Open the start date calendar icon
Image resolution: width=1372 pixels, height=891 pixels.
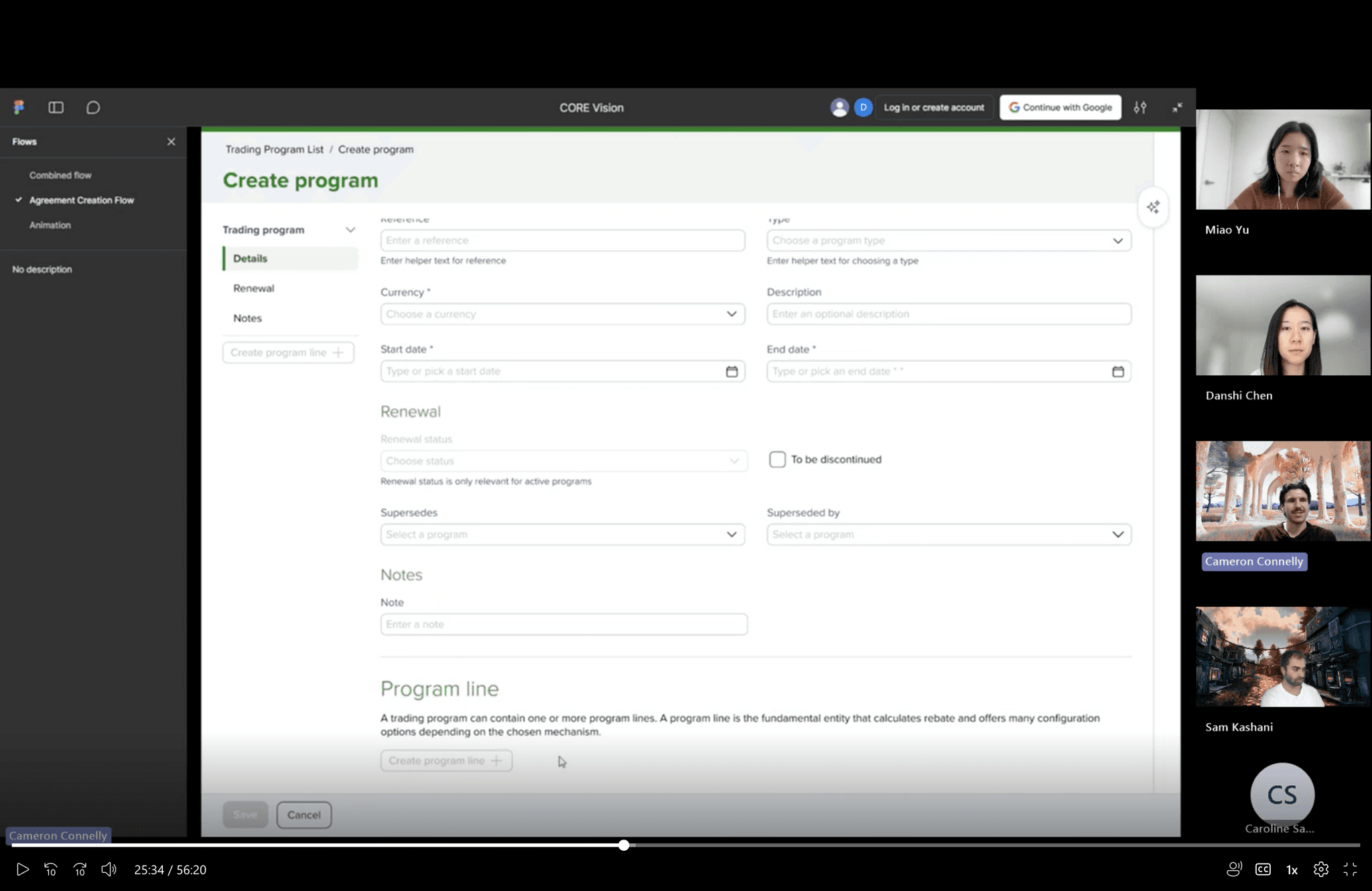pos(732,371)
